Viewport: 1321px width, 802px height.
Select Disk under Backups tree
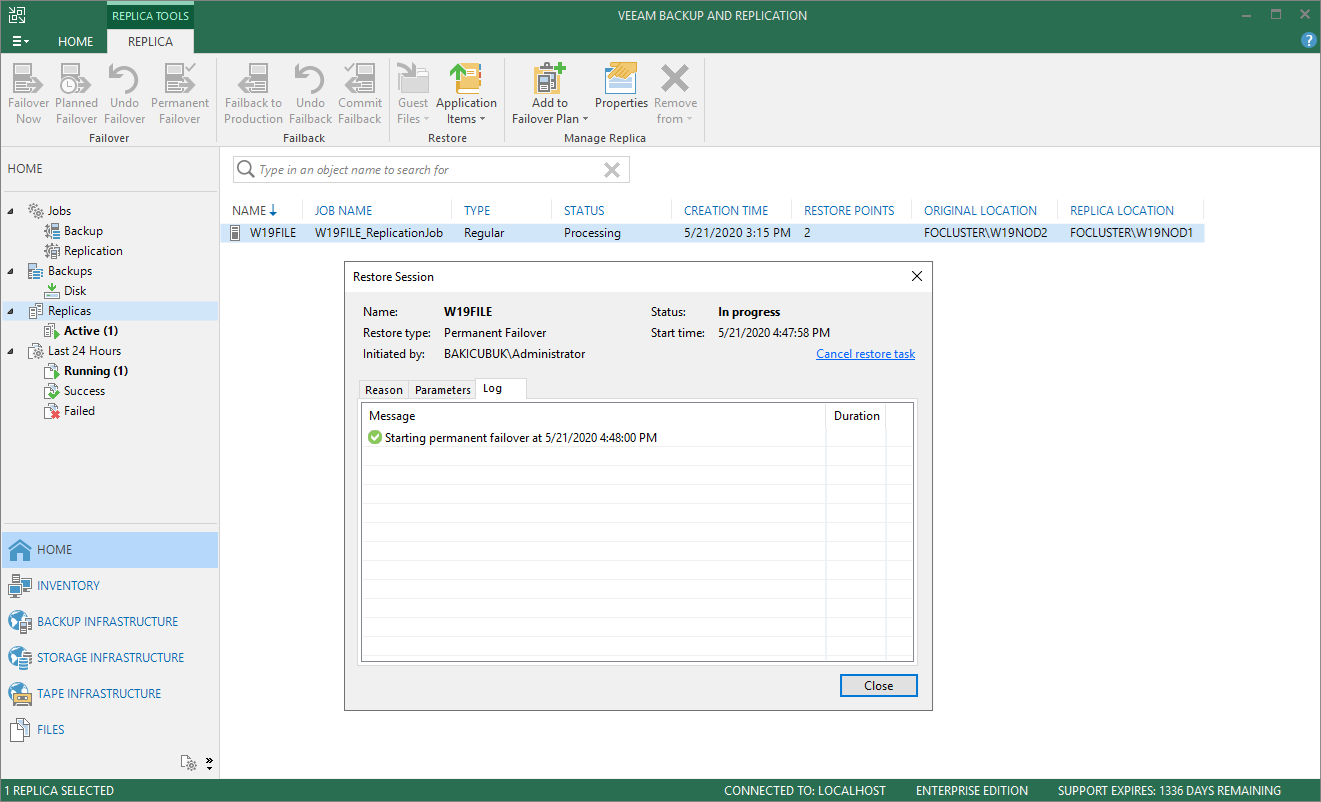(75, 291)
